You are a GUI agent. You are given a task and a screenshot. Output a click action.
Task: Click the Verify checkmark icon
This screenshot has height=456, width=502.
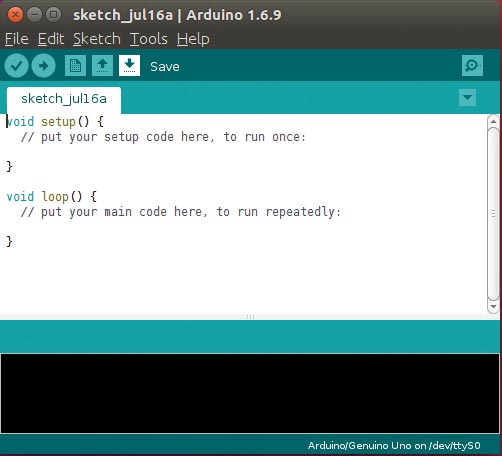tap(16, 66)
